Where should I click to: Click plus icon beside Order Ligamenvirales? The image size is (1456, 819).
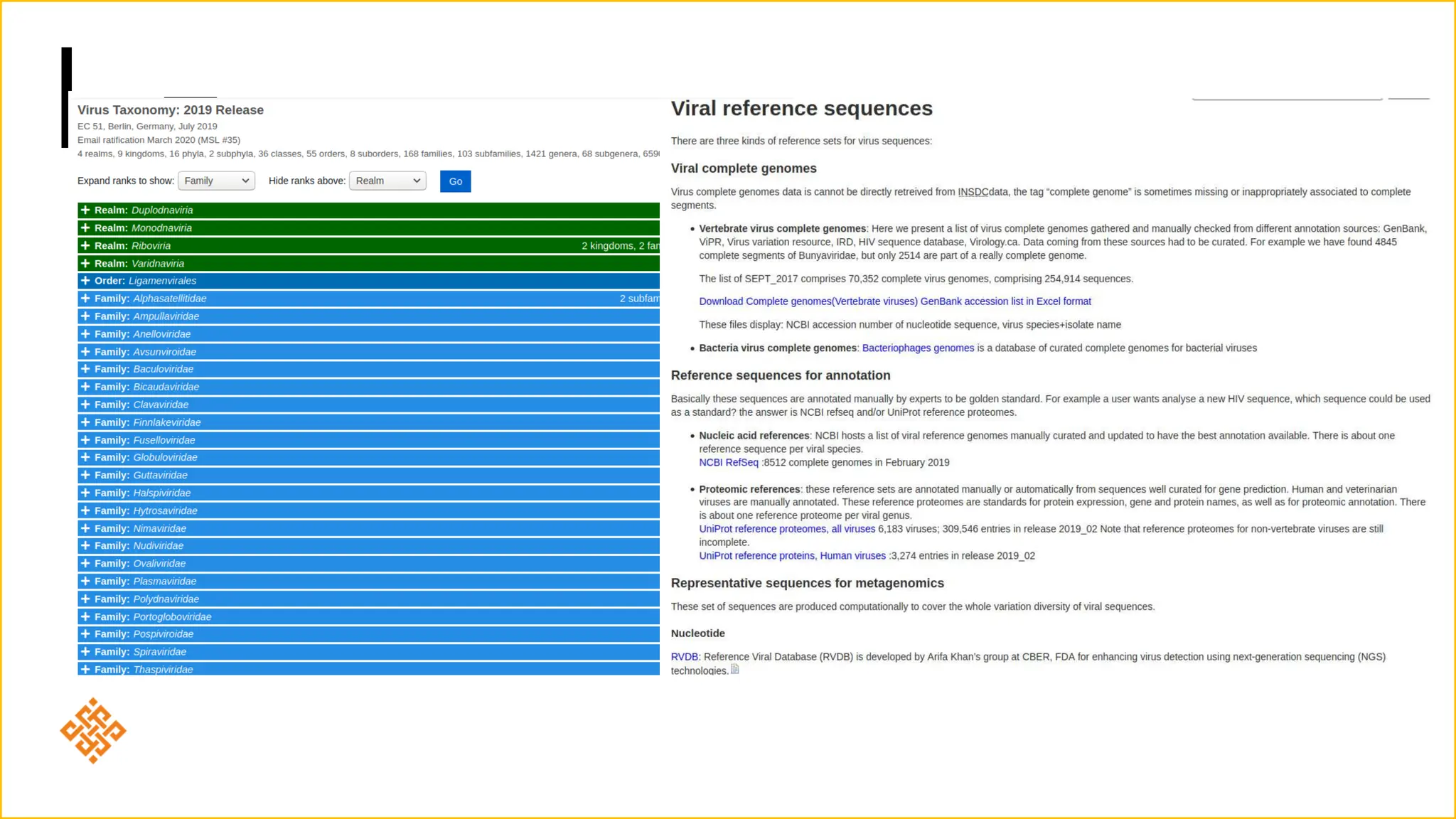click(85, 281)
